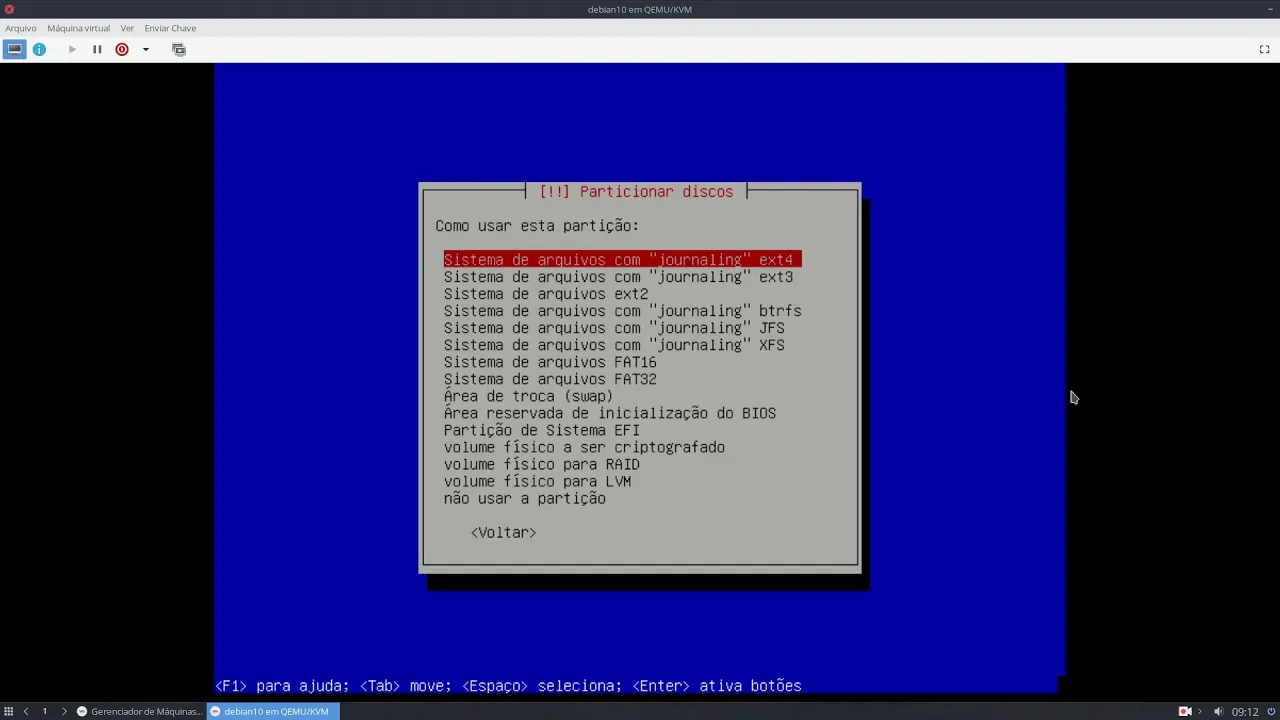The height and width of the screenshot is (720, 1280).
Task: Click the window menu dash button in the title bar
Action: pyautogui.click(x=1271, y=9)
